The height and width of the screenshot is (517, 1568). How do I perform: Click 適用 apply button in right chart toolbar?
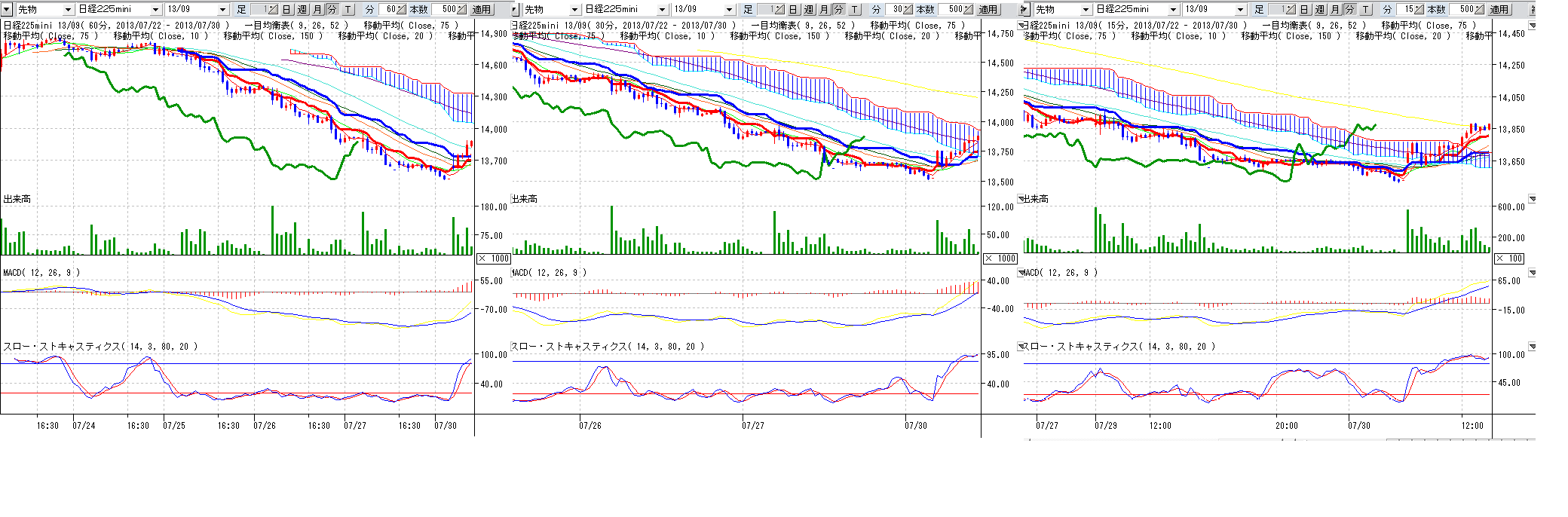pos(1499,9)
